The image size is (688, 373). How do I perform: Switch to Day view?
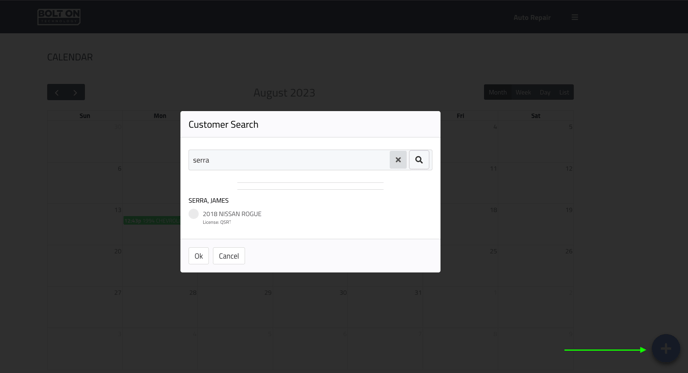545,93
